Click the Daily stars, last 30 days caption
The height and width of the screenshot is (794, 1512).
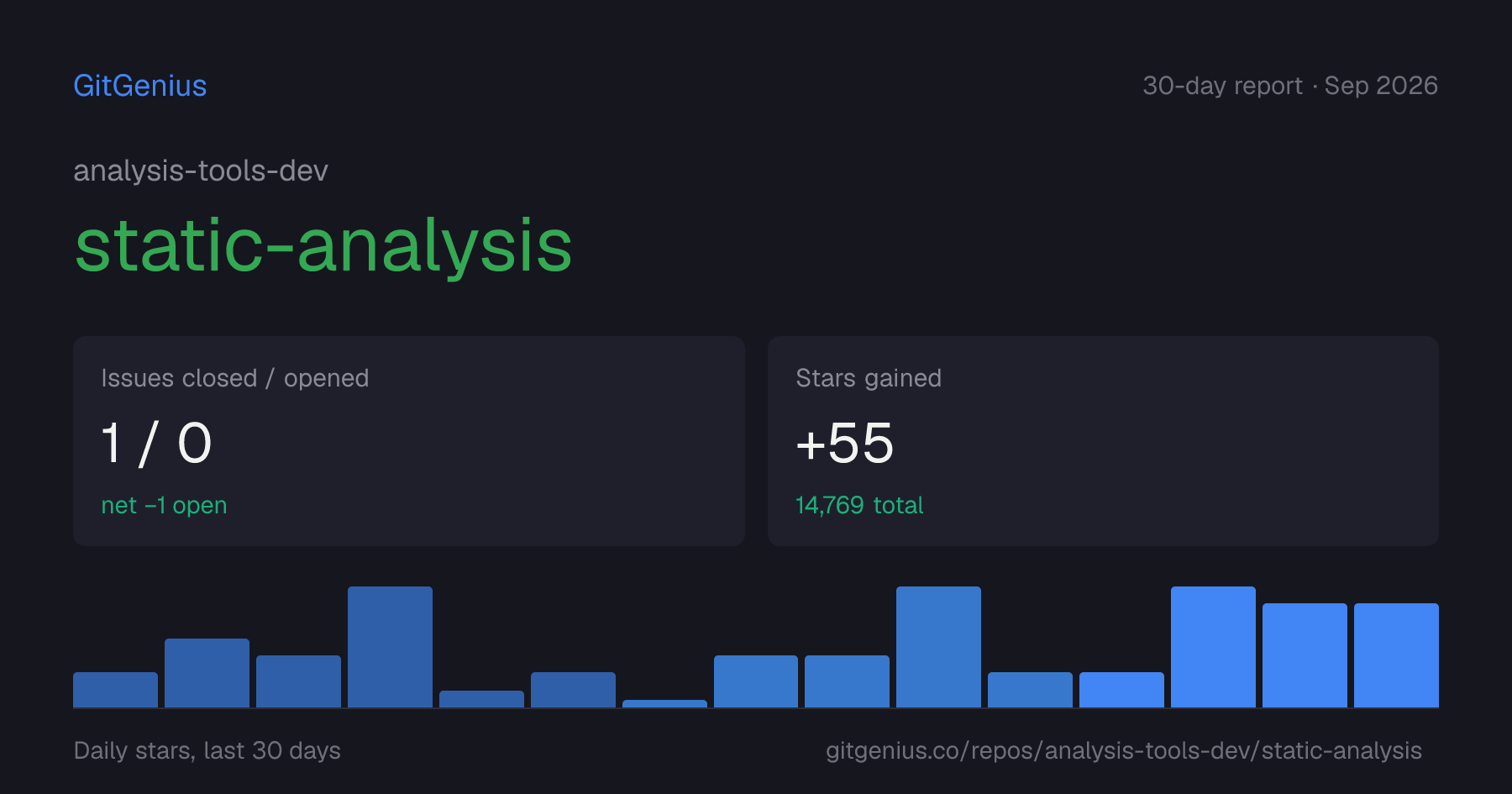(207, 750)
